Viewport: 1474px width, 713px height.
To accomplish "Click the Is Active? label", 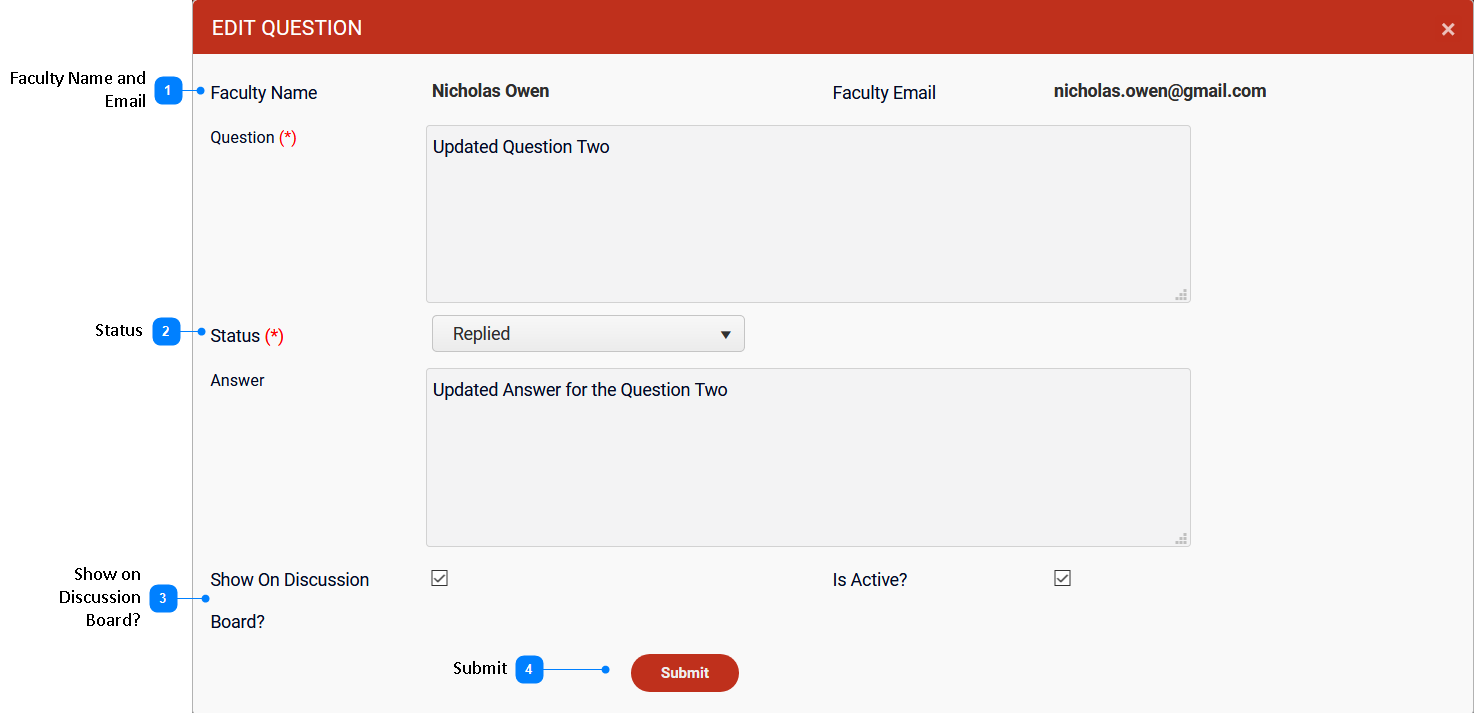I will (870, 580).
